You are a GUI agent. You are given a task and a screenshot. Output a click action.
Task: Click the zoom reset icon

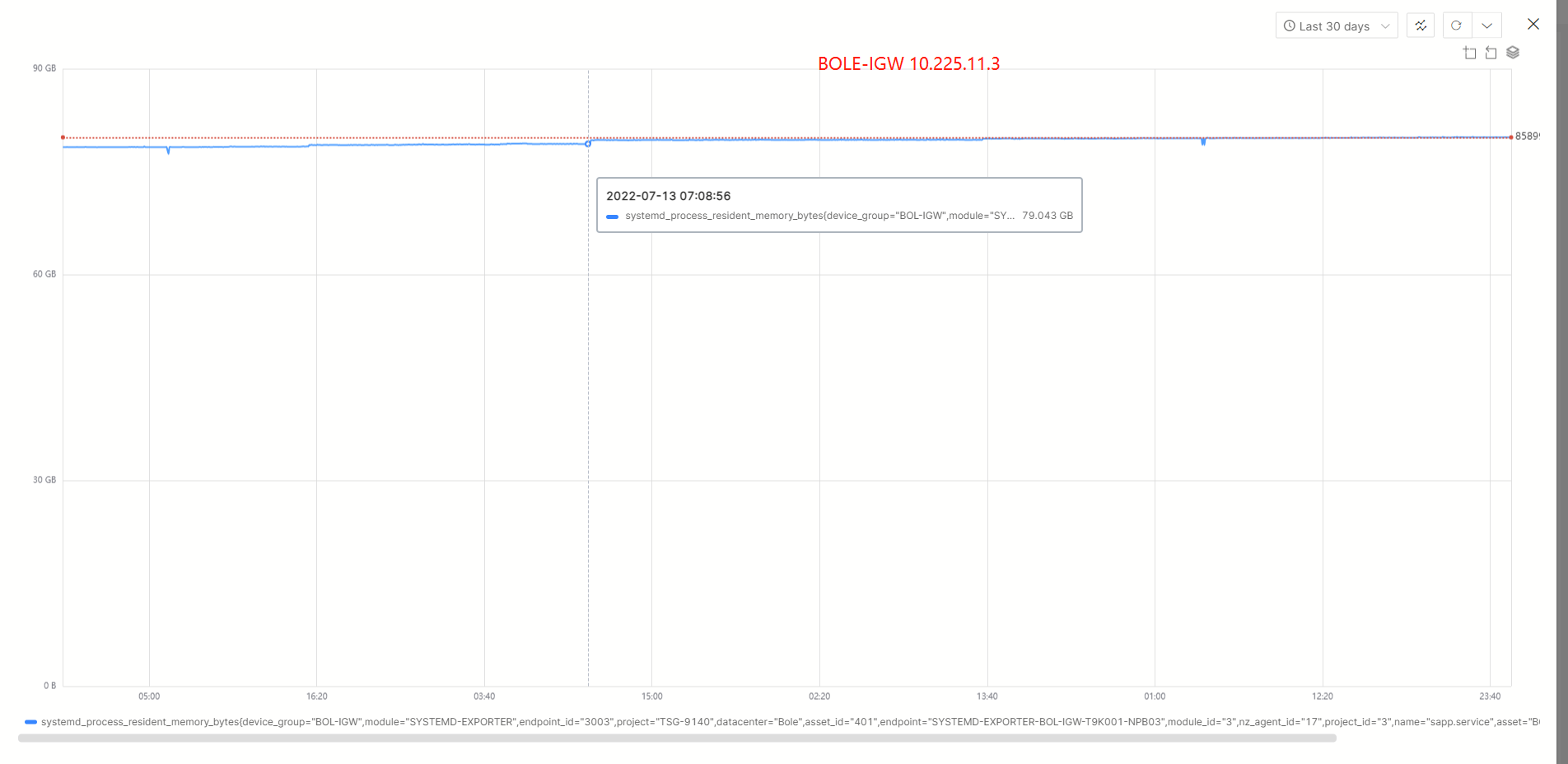click(x=1491, y=53)
